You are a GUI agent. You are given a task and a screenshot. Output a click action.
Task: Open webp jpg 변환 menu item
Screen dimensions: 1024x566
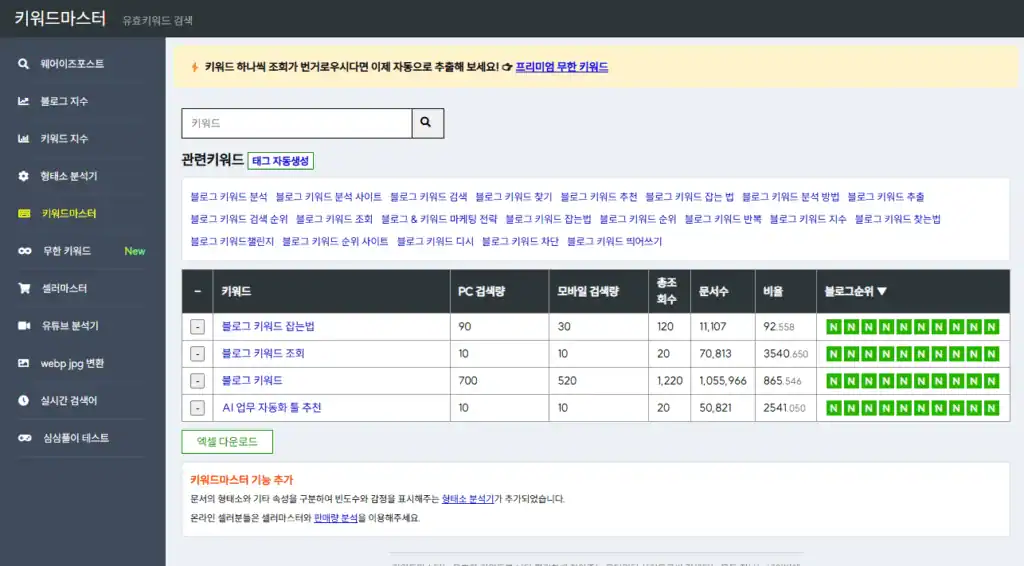click(72, 363)
